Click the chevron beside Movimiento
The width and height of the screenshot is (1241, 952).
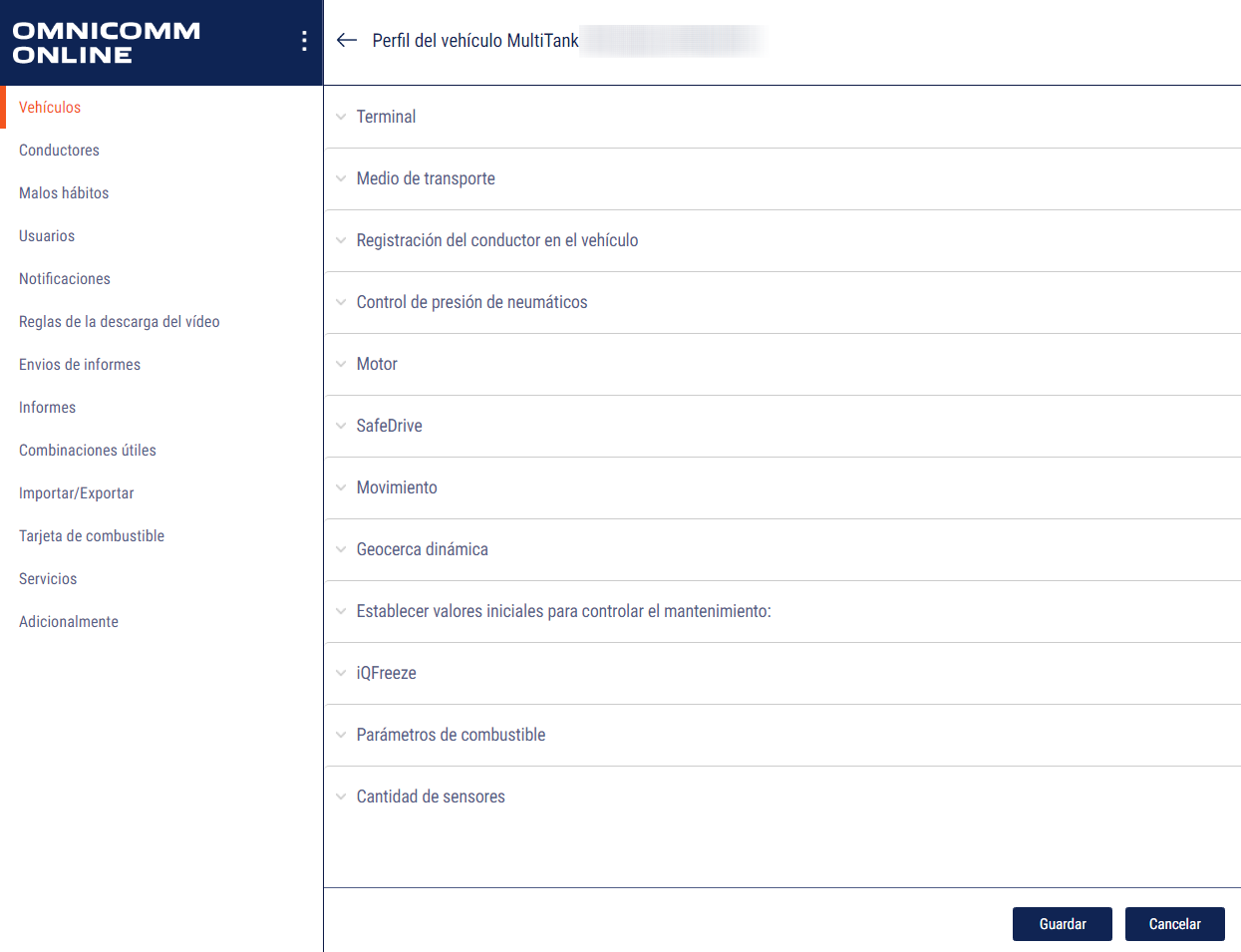(342, 487)
